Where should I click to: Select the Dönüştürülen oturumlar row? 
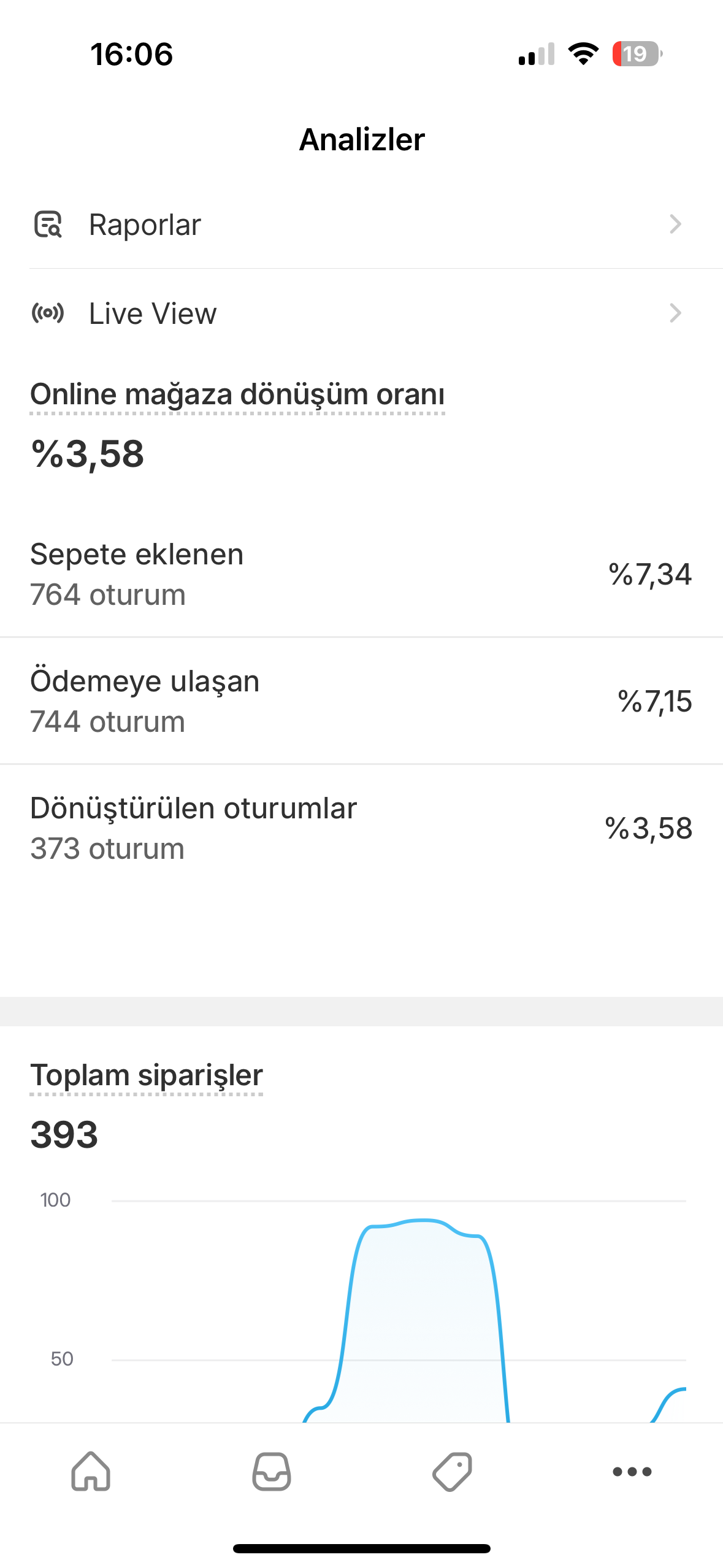[362, 828]
